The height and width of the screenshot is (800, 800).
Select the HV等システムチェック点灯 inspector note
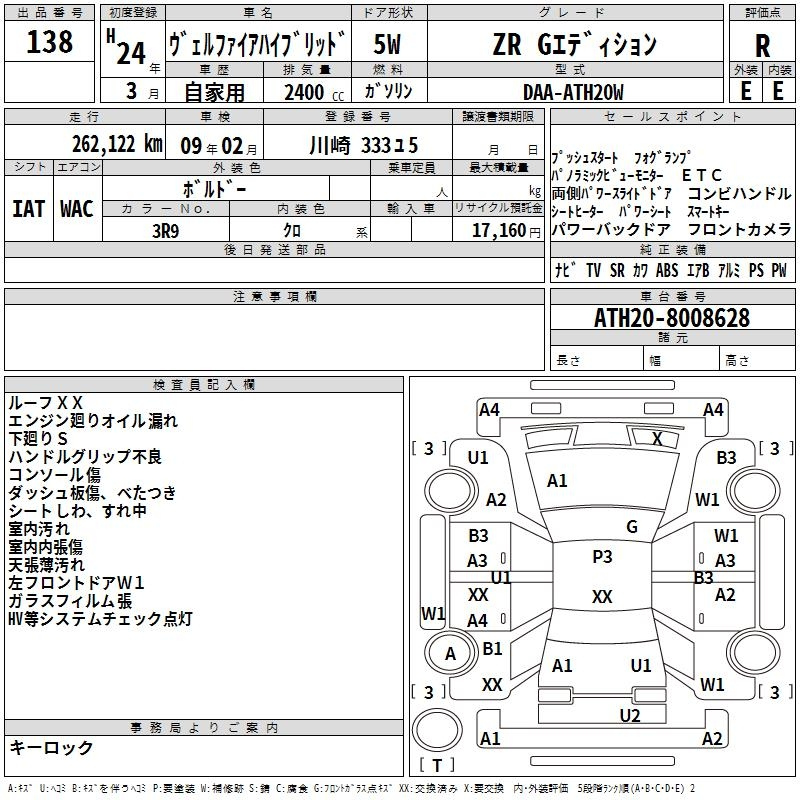coord(99,619)
